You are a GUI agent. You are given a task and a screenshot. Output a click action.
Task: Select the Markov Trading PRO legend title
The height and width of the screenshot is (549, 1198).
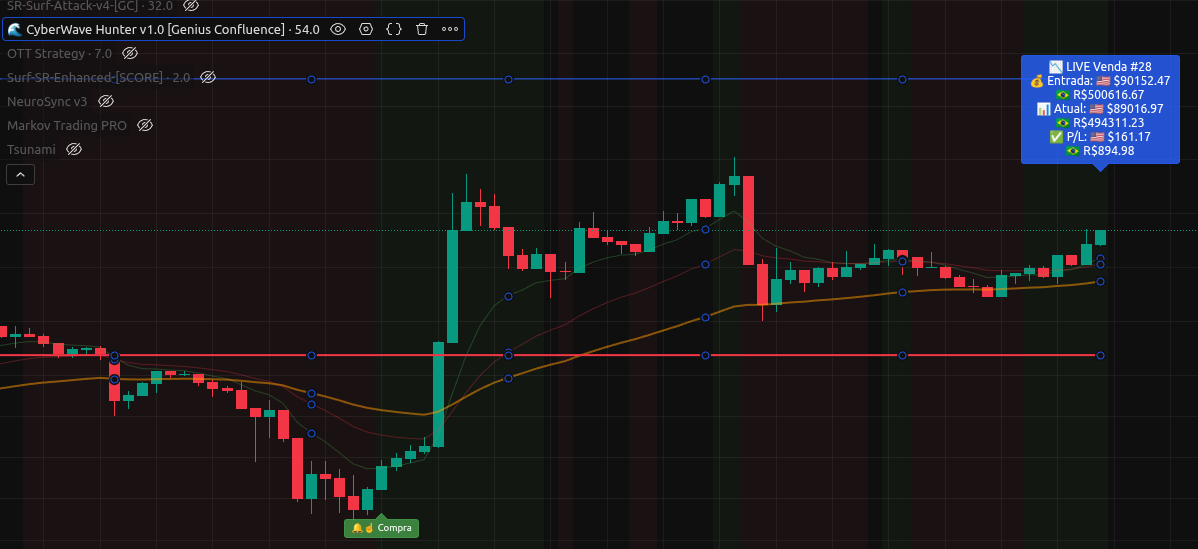[66, 125]
